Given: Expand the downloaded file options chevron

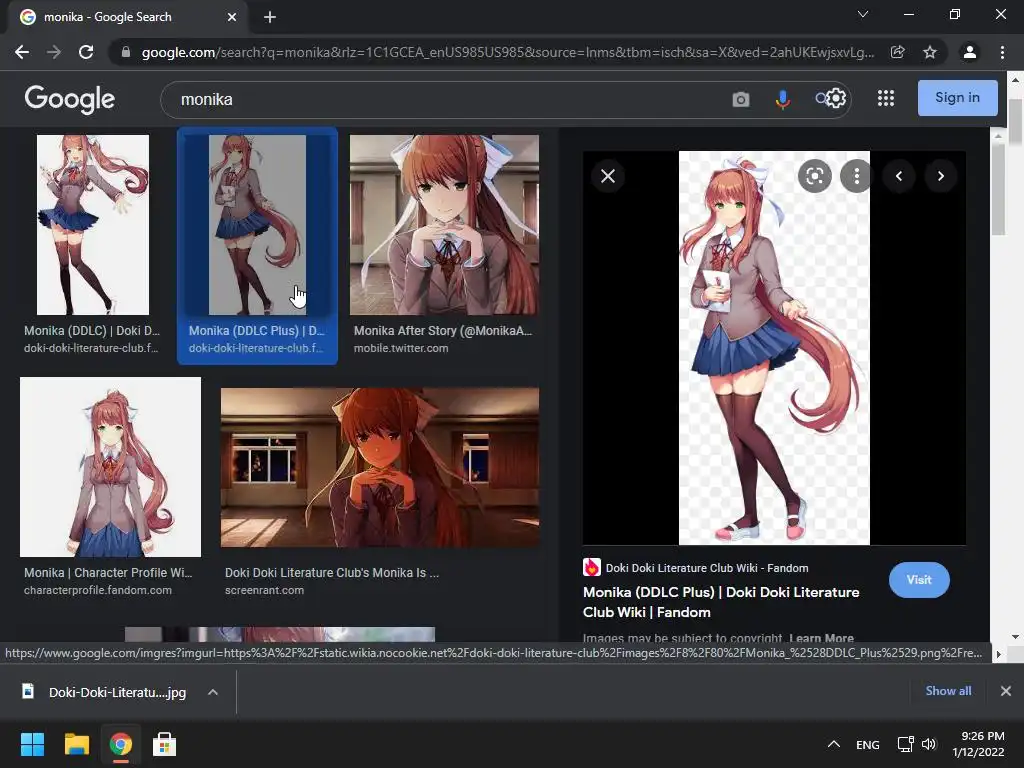Looking at the screenshot, I should pyautogui.click(x=213, y=692).
